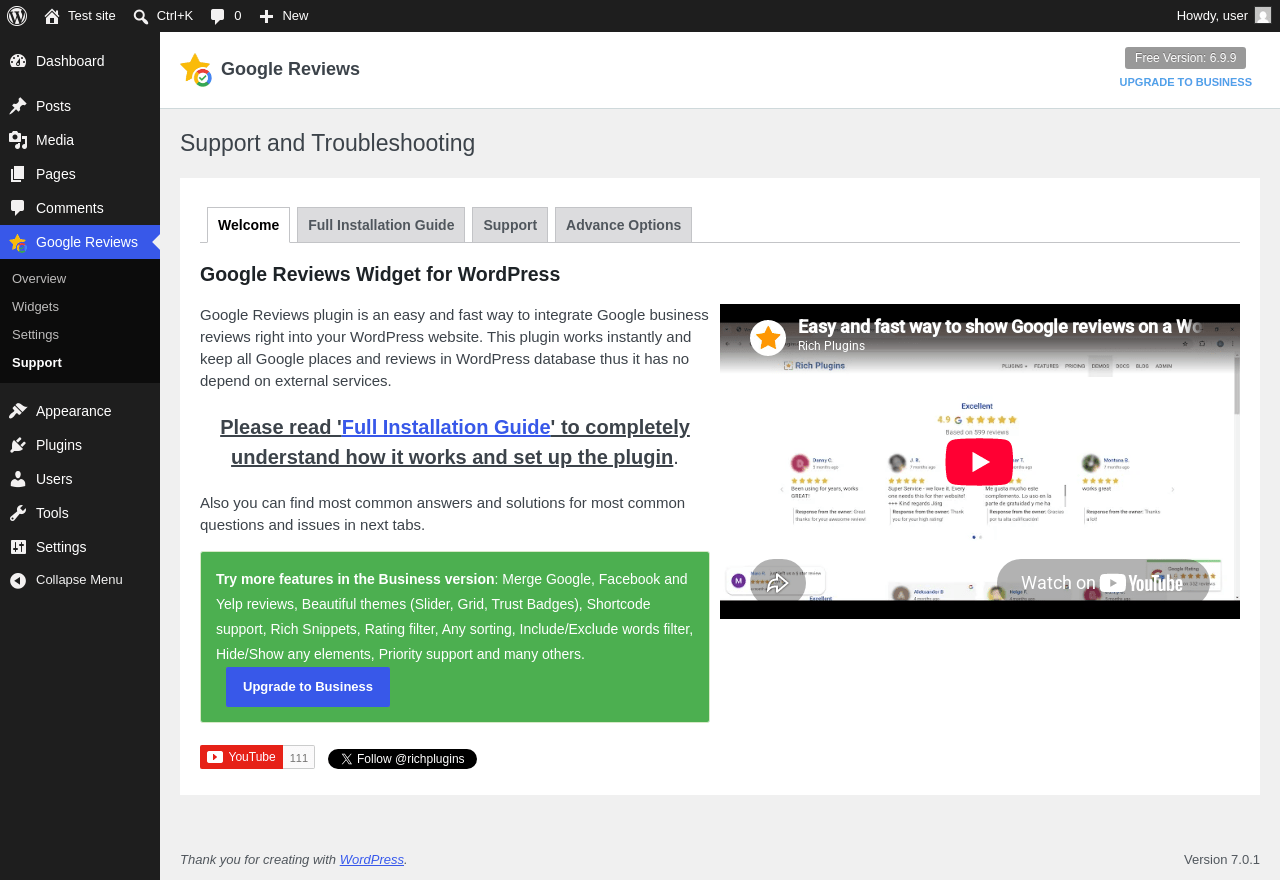Open the Tools menu
Screen dimensions: 1280x880
pyautogui.click(x=80, y=513)
